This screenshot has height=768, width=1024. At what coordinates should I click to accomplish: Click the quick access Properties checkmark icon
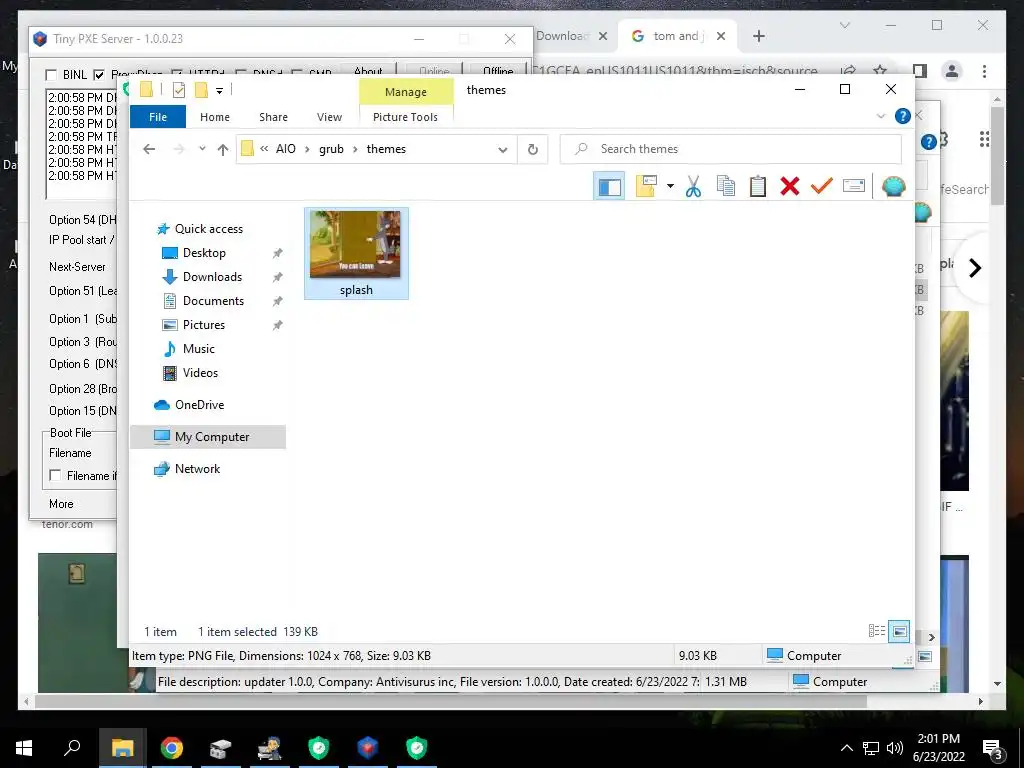point(179,90)
